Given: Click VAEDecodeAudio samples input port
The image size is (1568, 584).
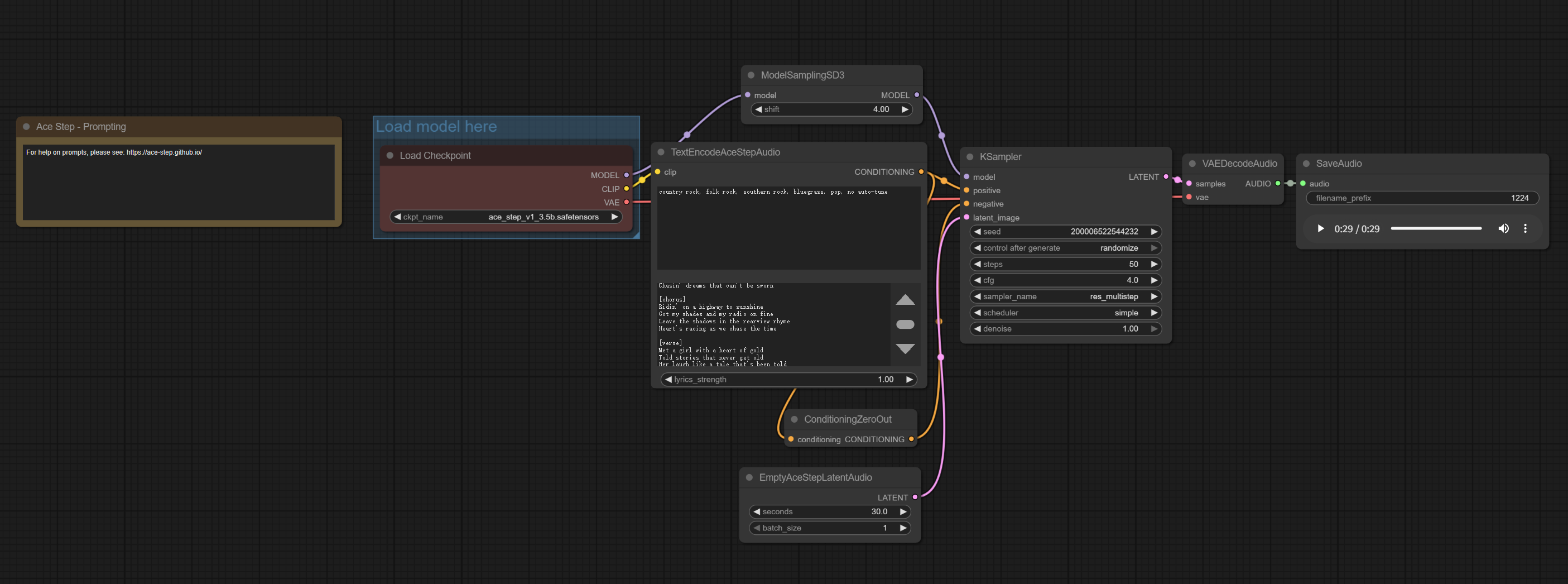Looking at the screenshot, I should (x=1189, y=183).
